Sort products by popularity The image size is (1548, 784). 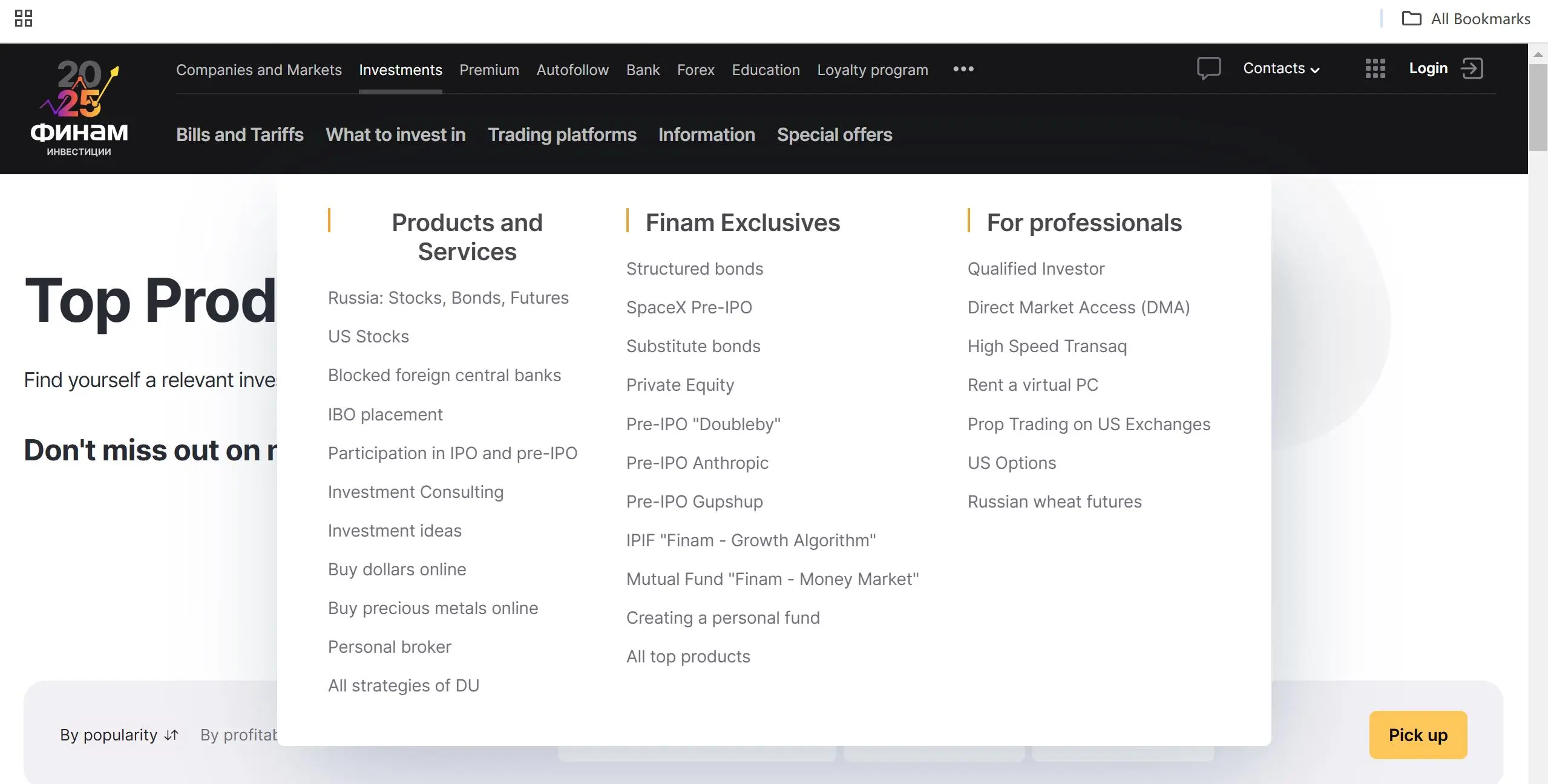(x=119, y=735)
